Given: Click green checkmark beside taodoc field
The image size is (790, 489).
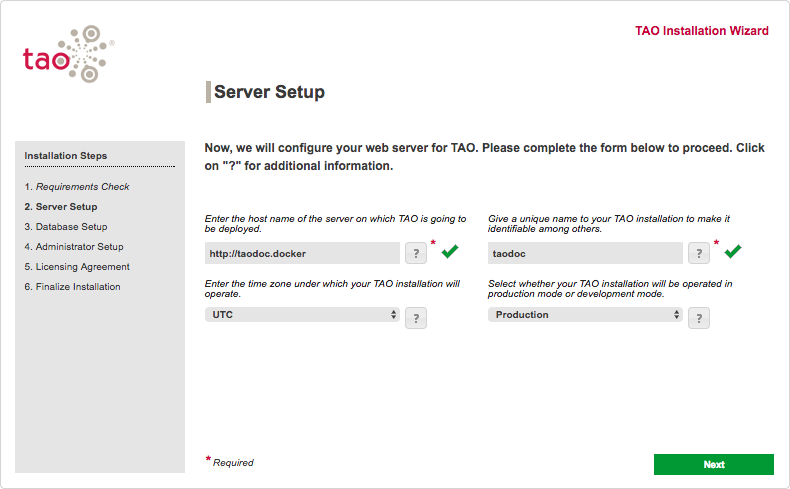Looking at the screenshot, I should pyautogui.click(x=733, y=251).
